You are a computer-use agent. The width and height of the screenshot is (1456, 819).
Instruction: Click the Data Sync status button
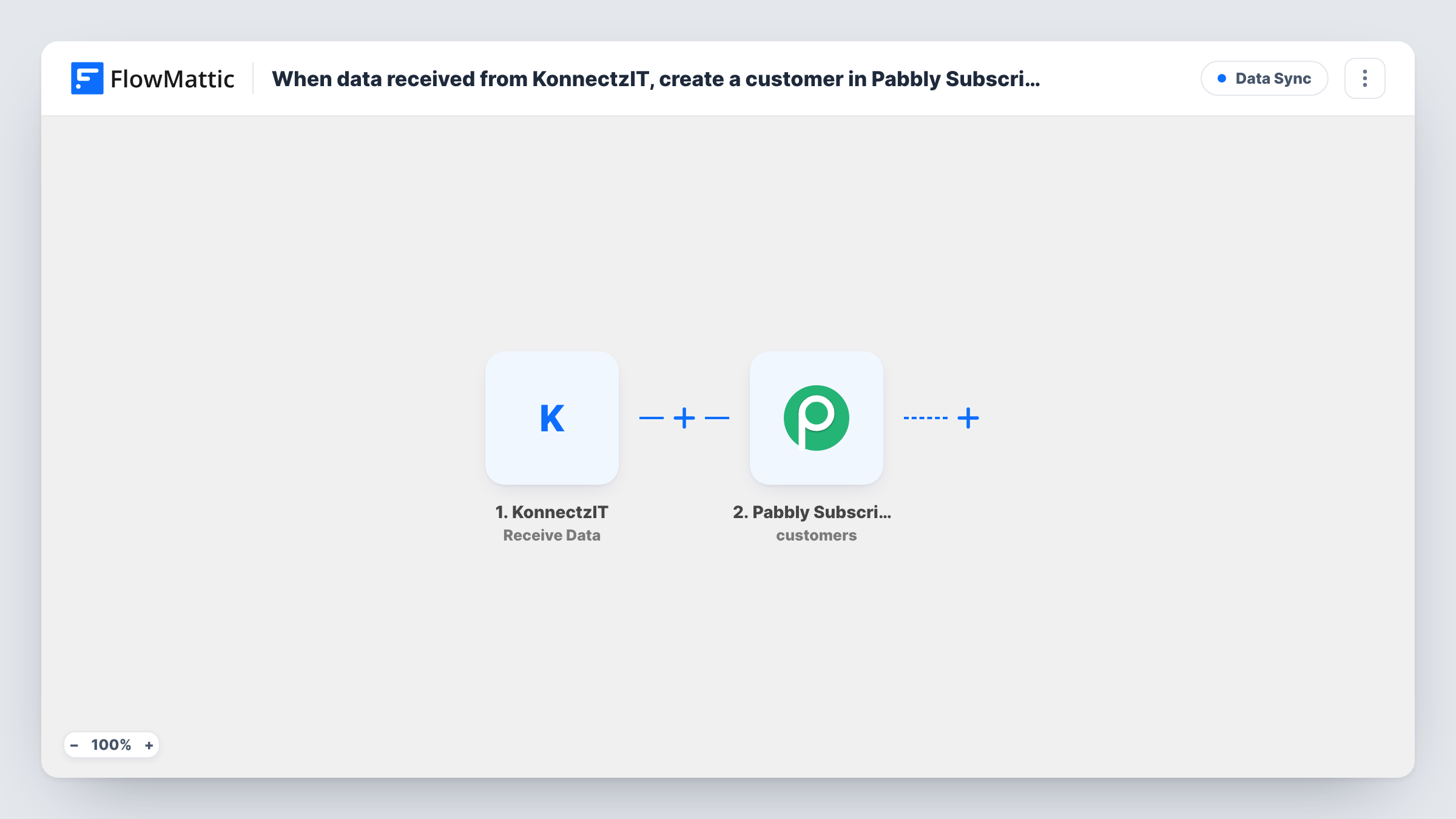click(1264, 78)
